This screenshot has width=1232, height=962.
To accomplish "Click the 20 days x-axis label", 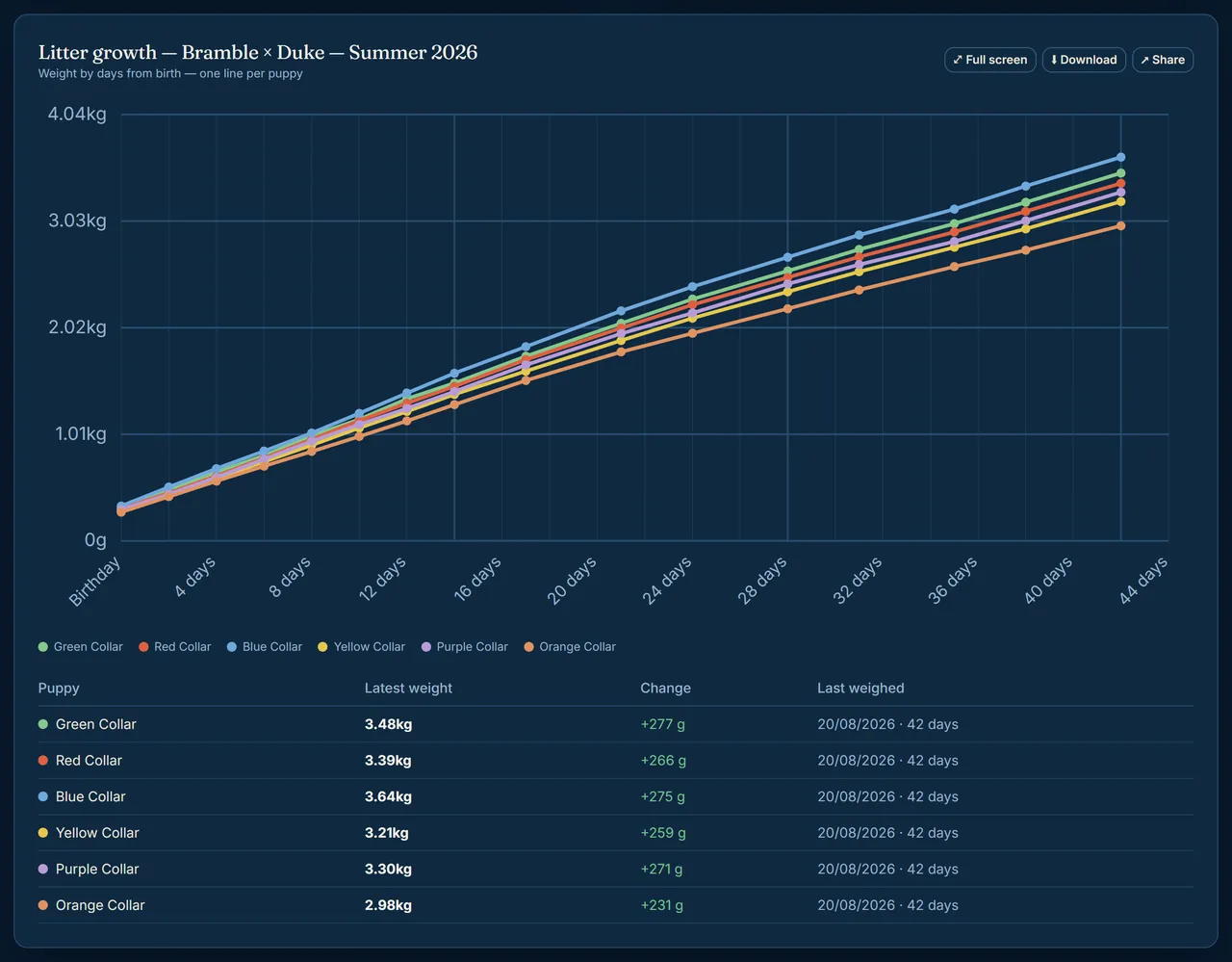I will 572,580.
